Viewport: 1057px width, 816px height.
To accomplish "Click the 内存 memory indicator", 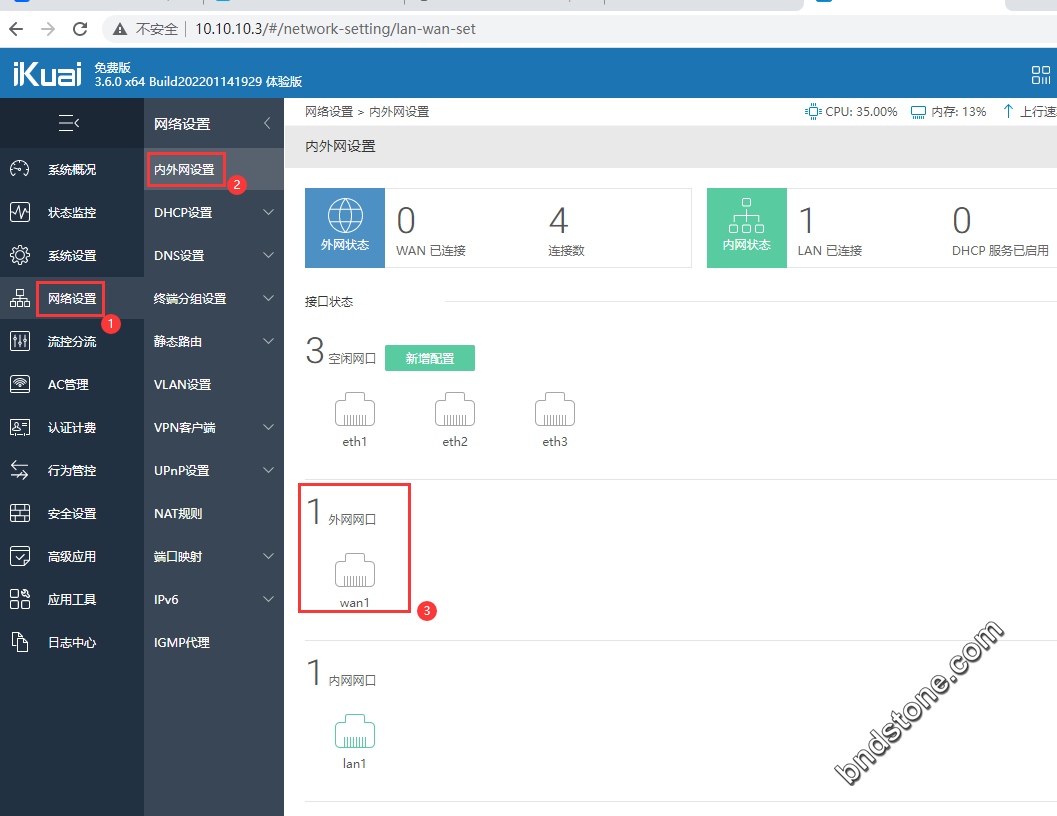I will click(x=948, y=111).
